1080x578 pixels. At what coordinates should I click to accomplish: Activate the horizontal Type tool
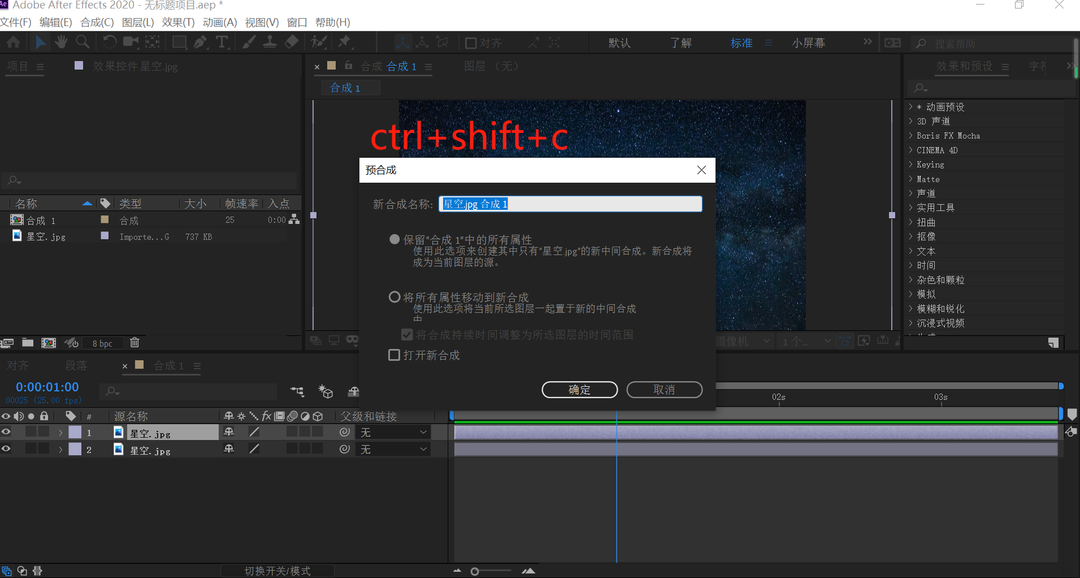(x=222, y=42)
